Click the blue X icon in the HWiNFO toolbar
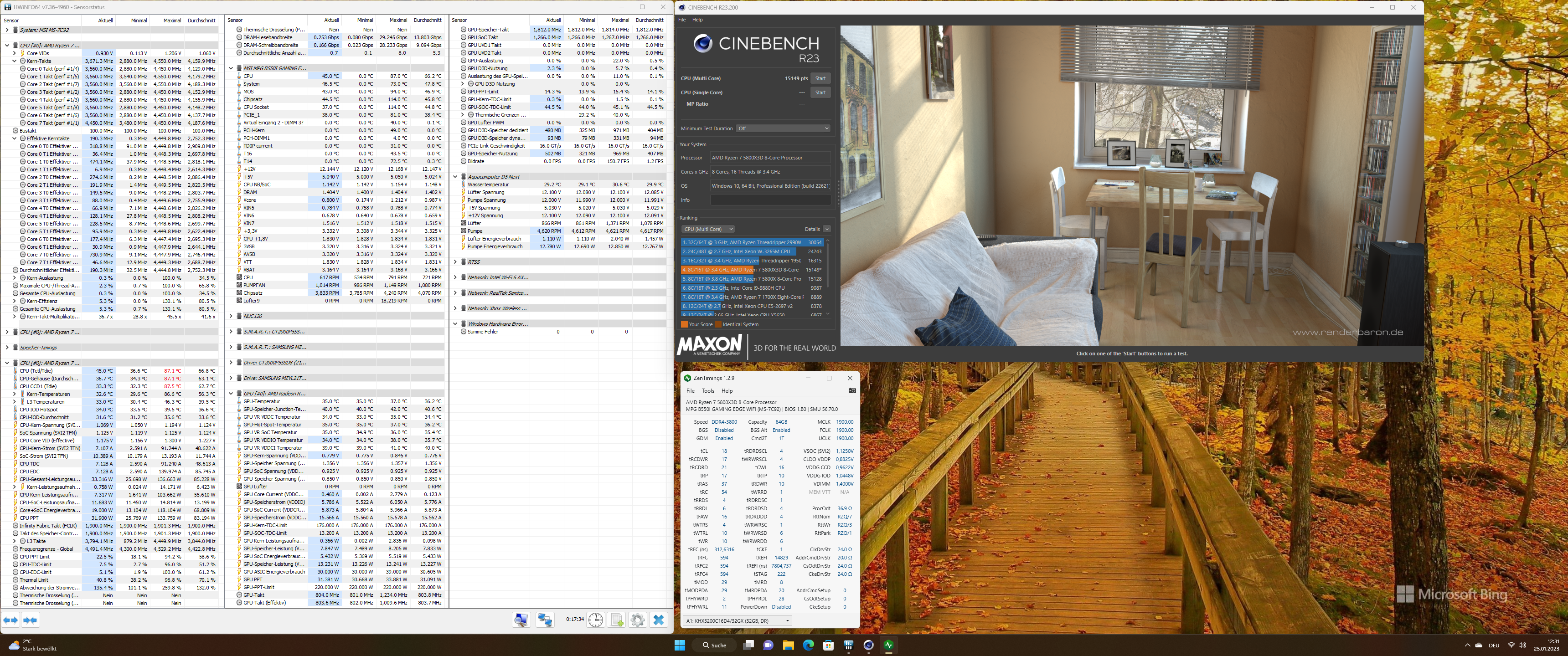 (x=658, y=620)
